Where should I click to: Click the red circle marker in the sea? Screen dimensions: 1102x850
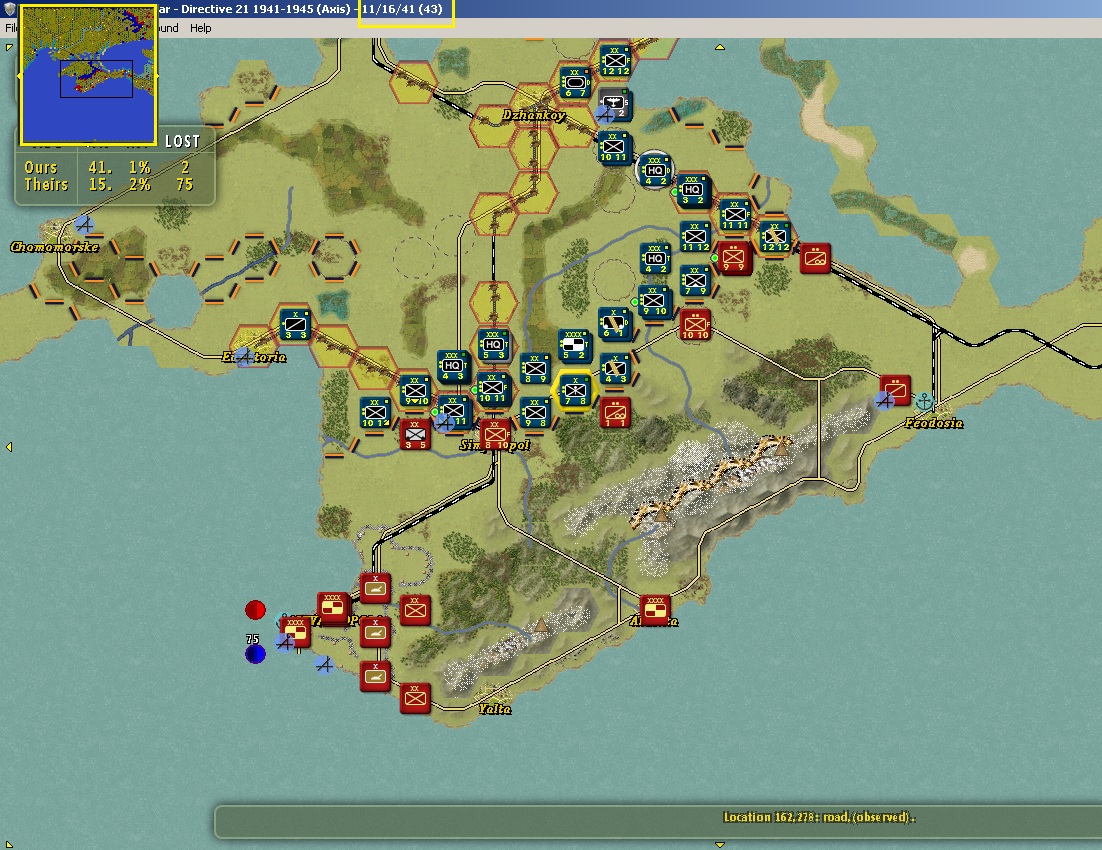[x=255, y=610]
